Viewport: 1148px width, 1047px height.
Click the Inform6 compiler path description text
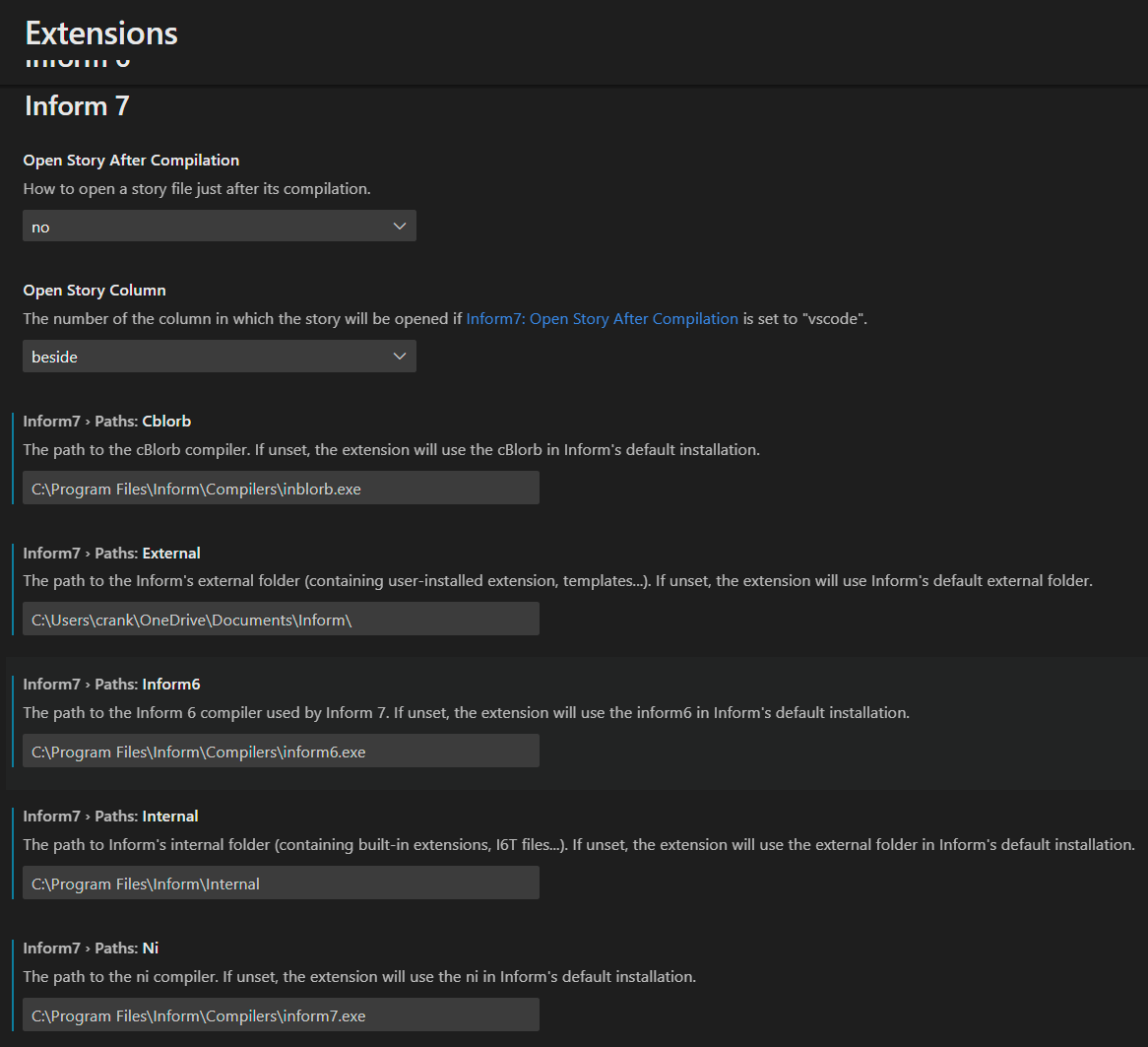[x=466, y=713]
